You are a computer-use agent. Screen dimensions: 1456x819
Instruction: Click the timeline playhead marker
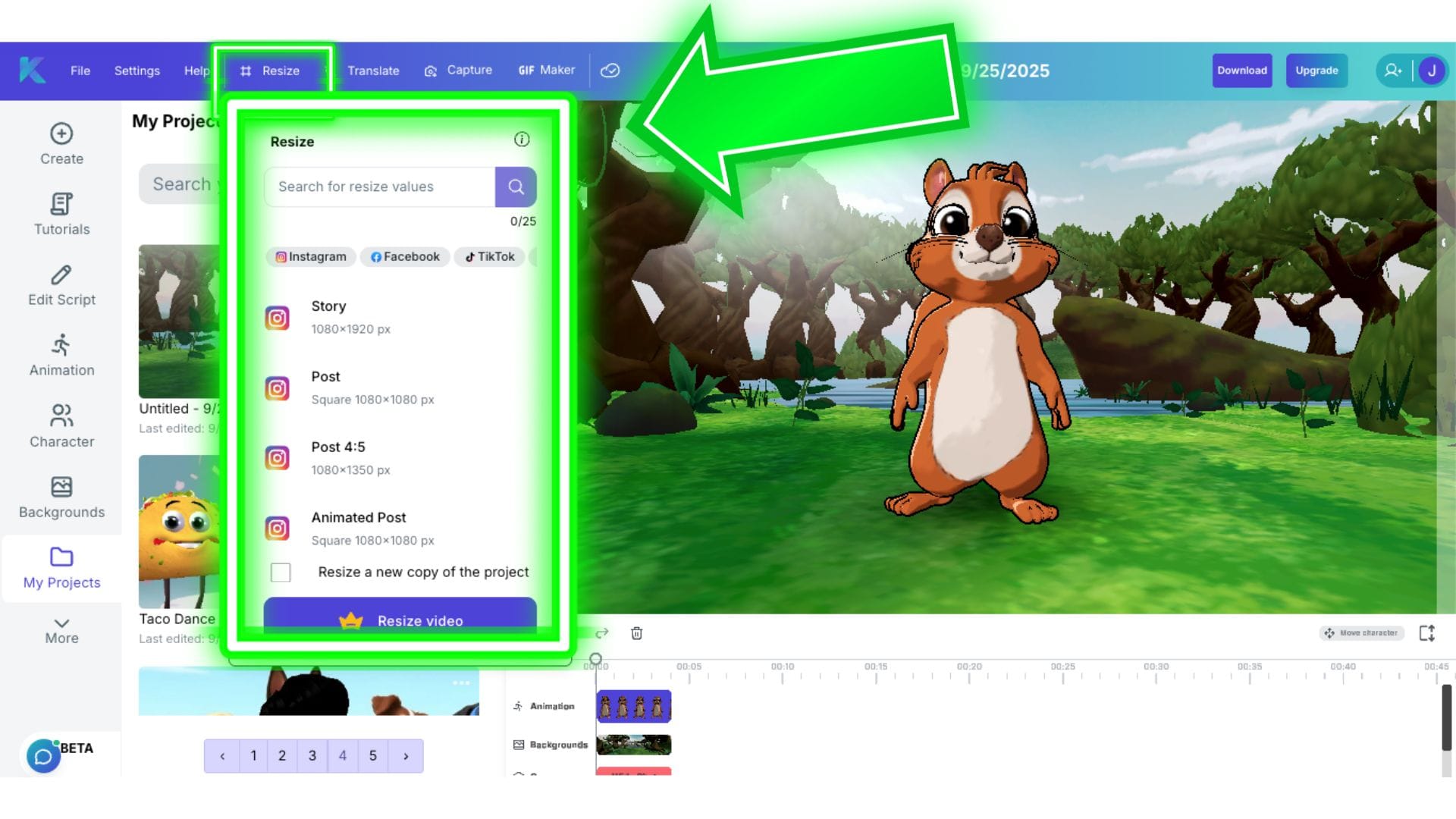tap(596, 660)
